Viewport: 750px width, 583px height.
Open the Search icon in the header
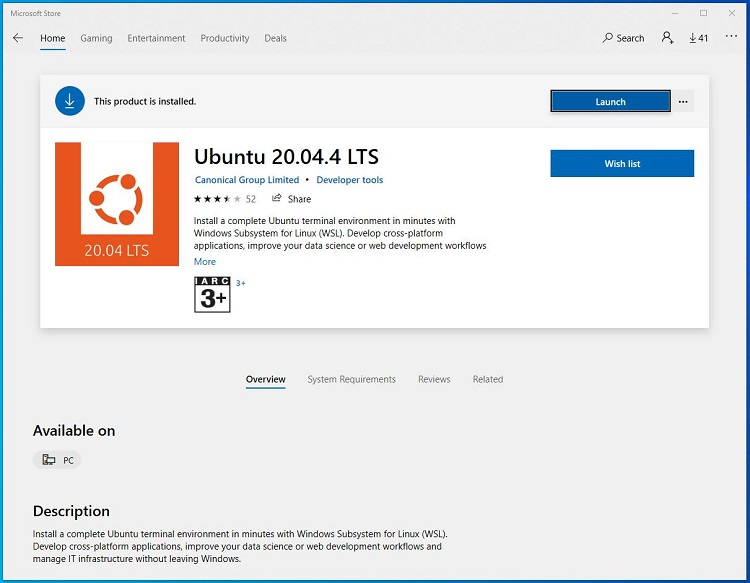(623, 38)
